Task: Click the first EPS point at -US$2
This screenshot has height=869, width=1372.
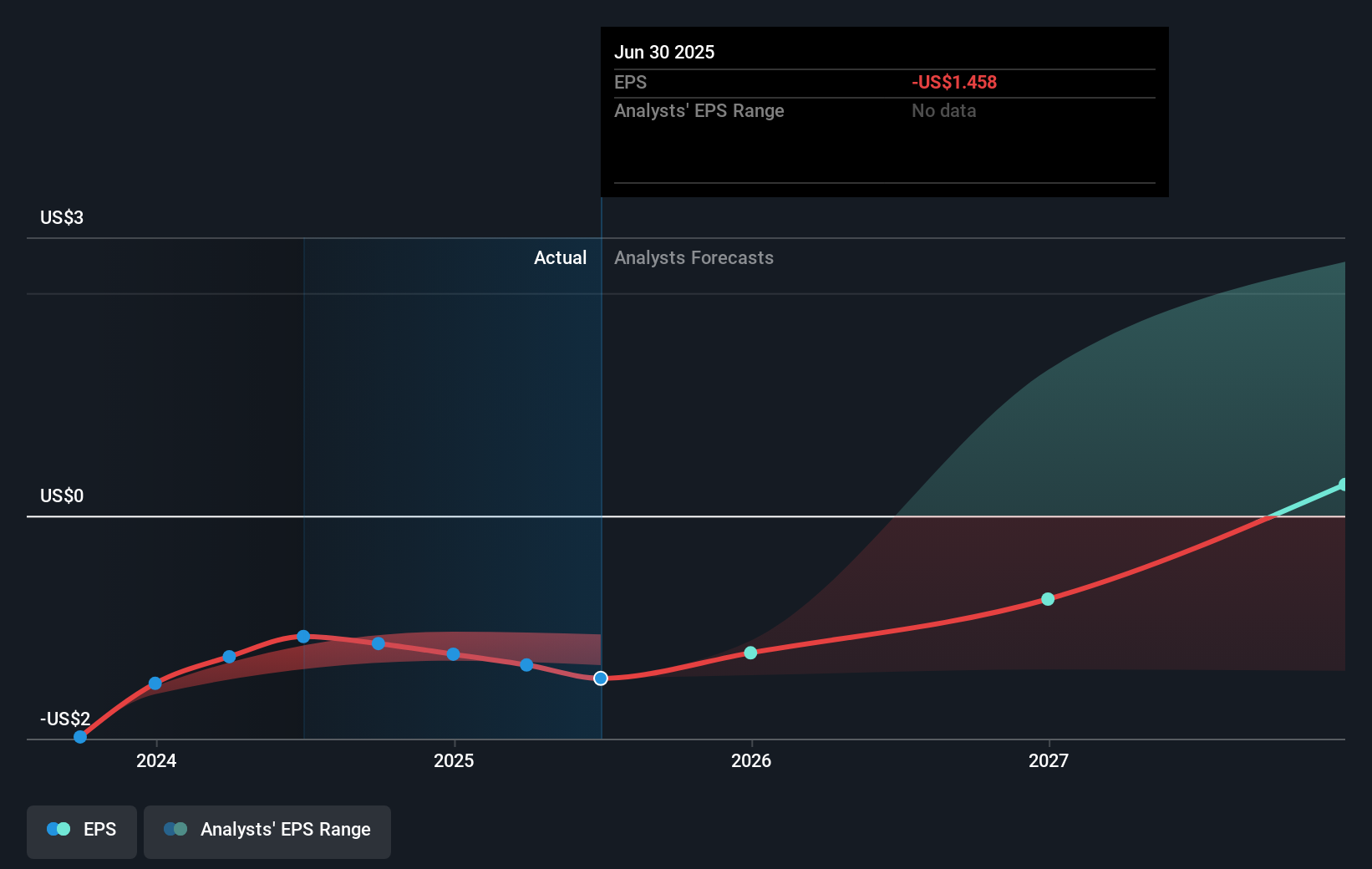Action: click(x=80, y=736)
